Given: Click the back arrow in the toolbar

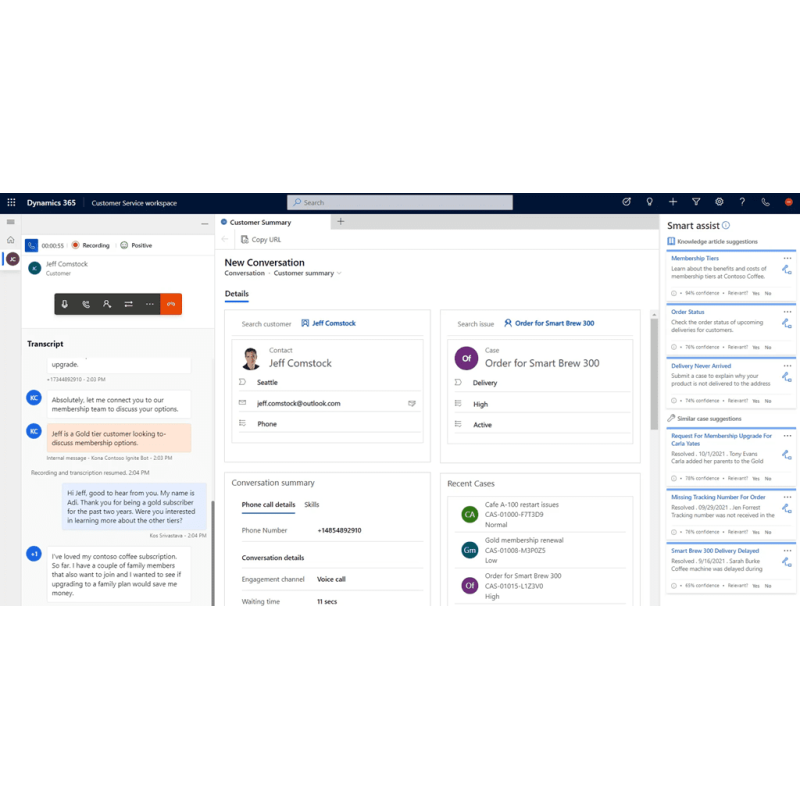Looking at the screenshot, I should 225,239.
